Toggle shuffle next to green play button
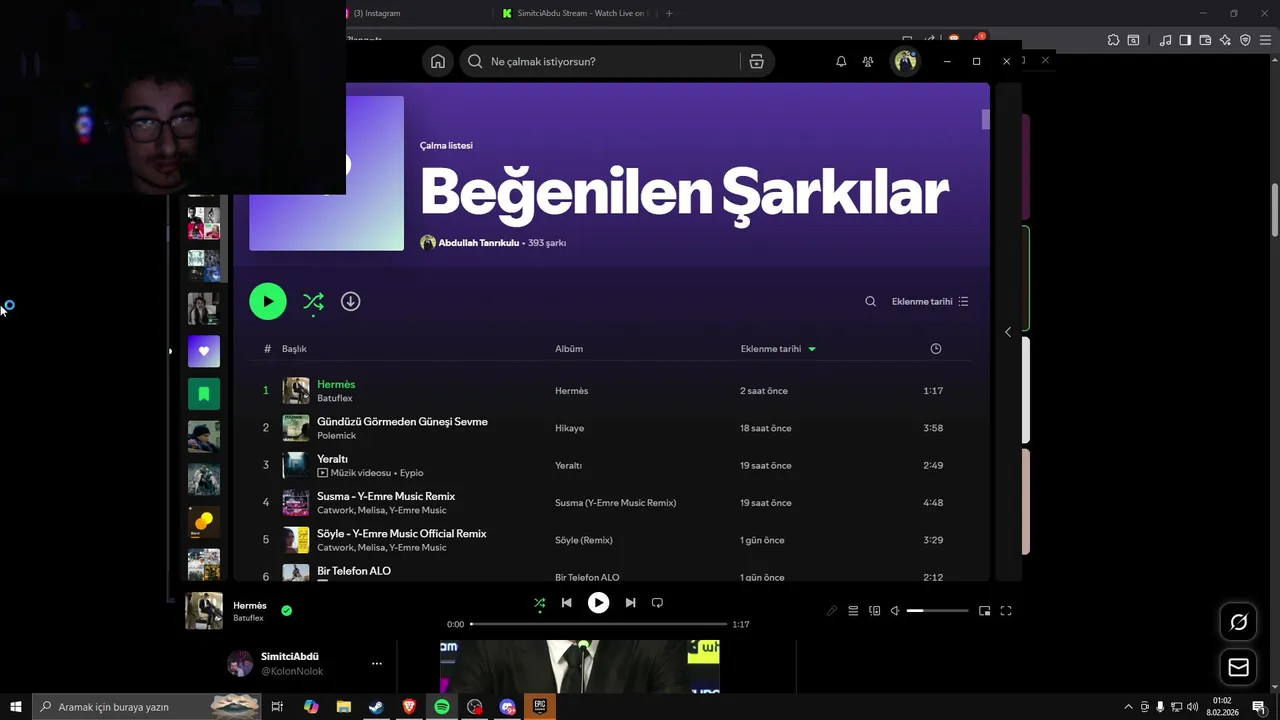The height and width of the screenshot is (720, 1280). click(313, 301)
